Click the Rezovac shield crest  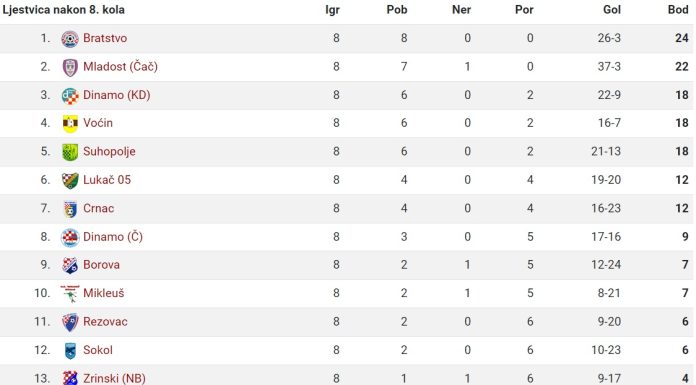pyautogui.click(x=70, y=322)
